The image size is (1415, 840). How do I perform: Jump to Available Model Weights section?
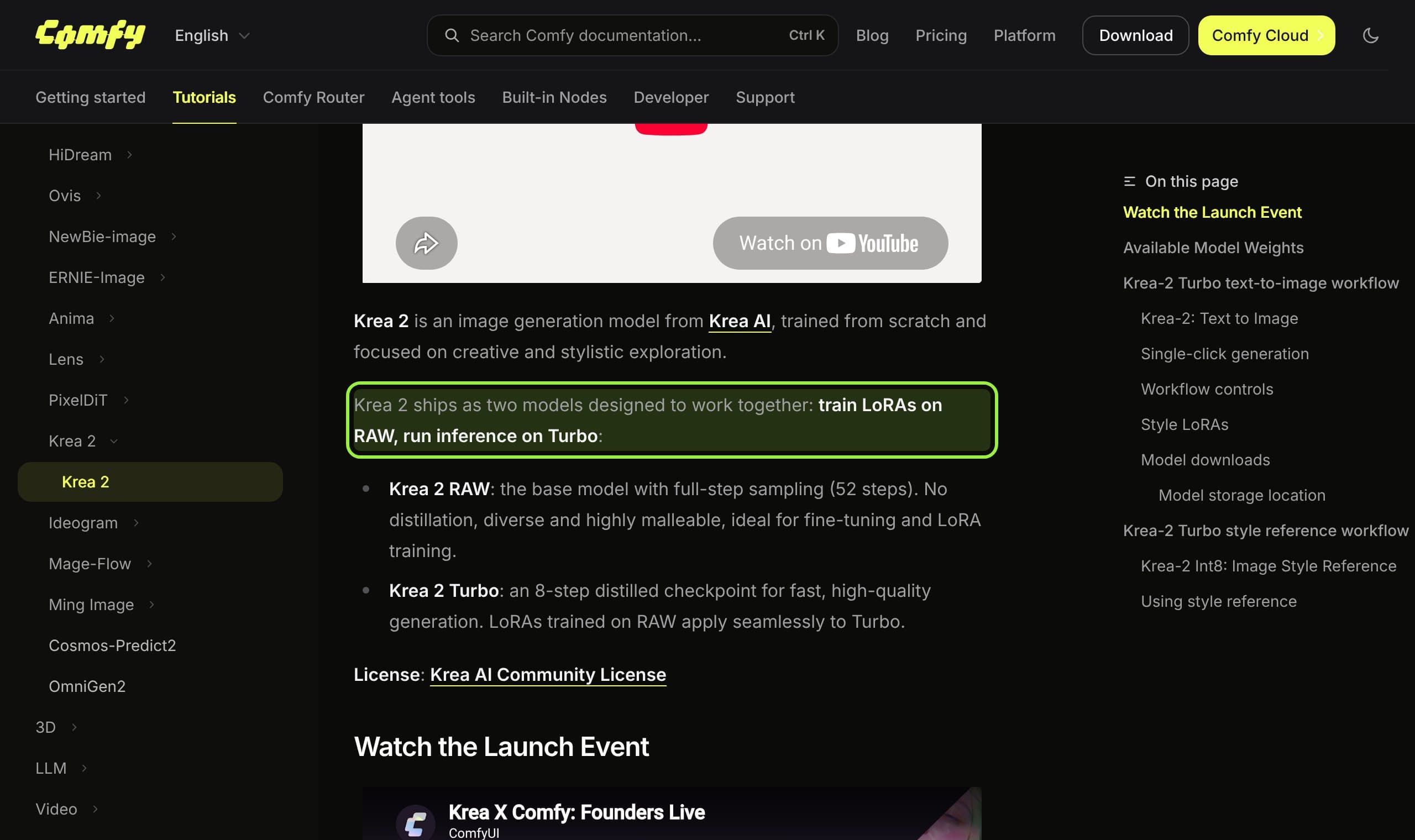click(x=1213, y=248)
